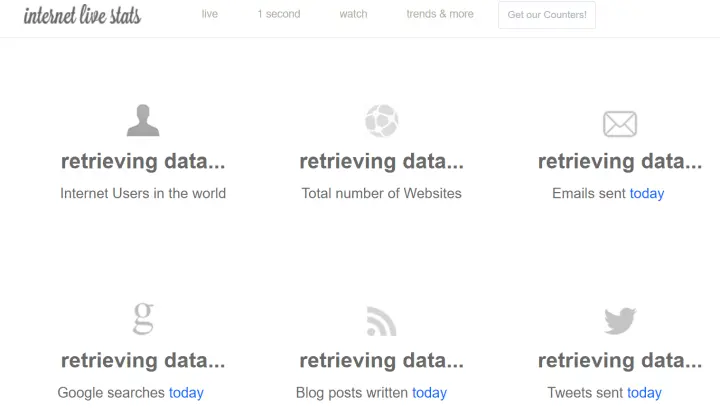Click the Internet Users in the world label

(143, 193)
